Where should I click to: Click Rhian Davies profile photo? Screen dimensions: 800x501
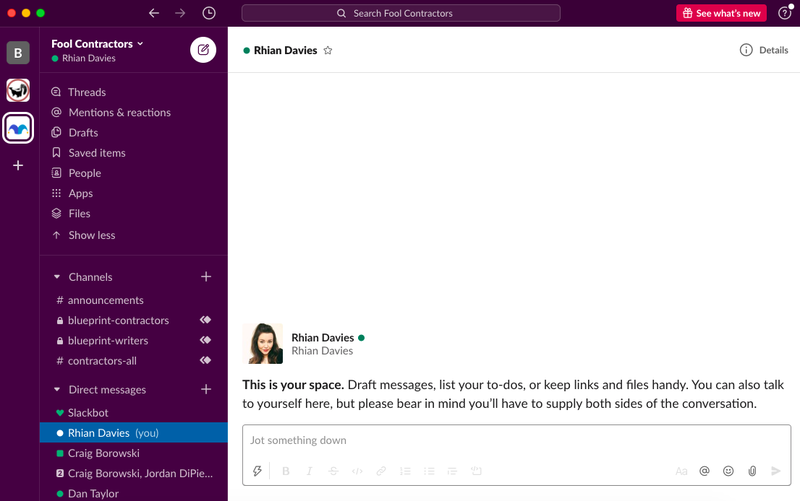263,343
